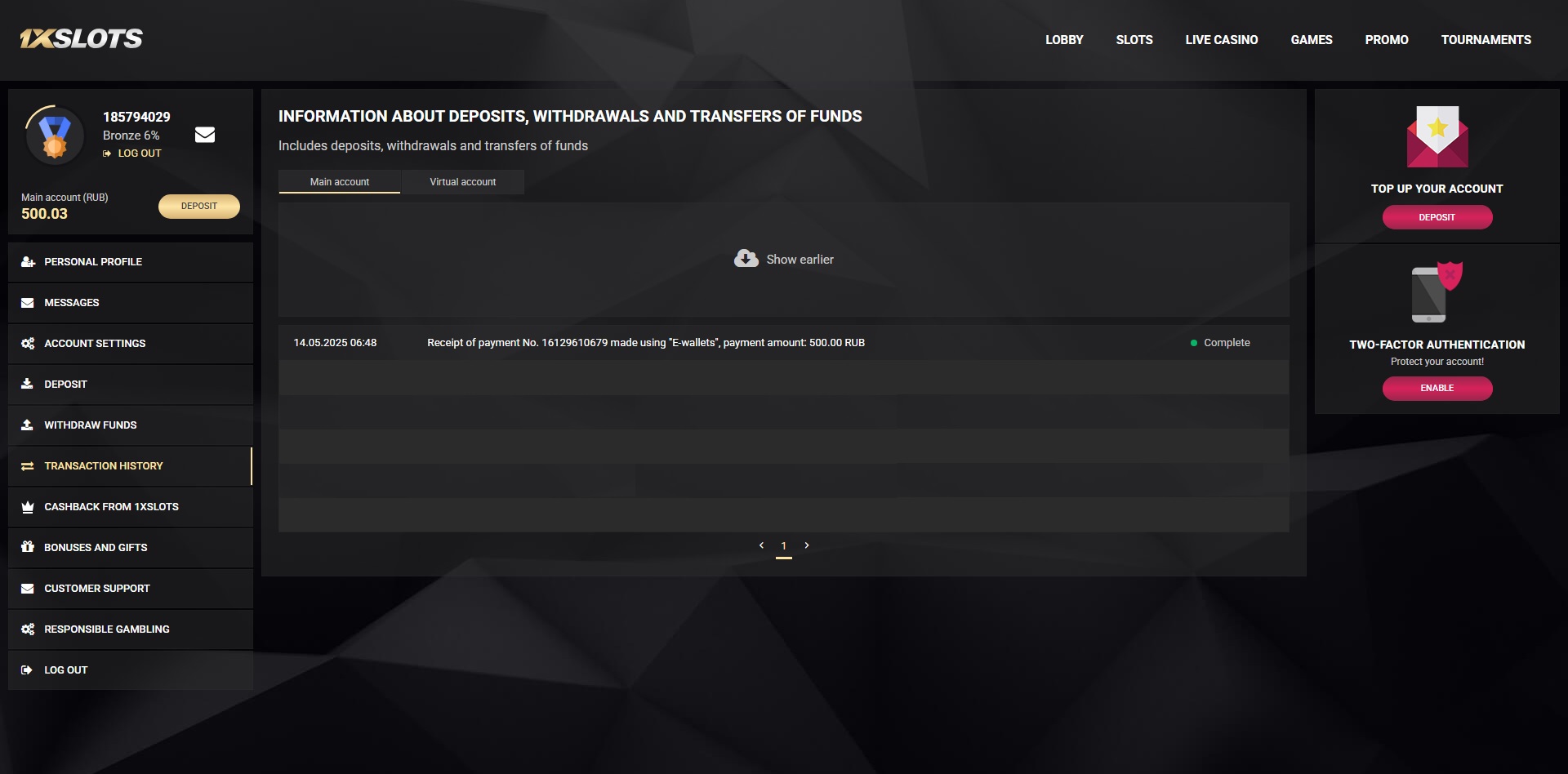Screen dimensions: 1568x774
Task: Click the gold Deposit button under account ID
Action: click(199, 207)
